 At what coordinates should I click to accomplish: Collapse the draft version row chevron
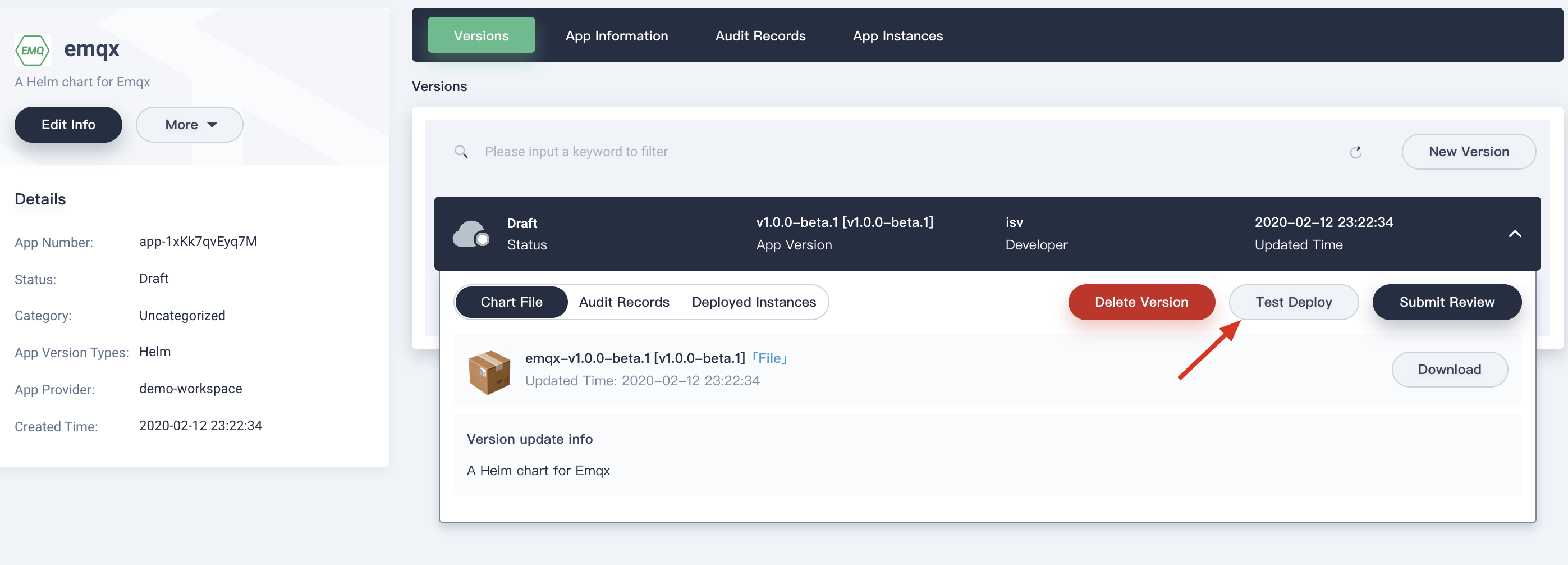pos(1515,234)
